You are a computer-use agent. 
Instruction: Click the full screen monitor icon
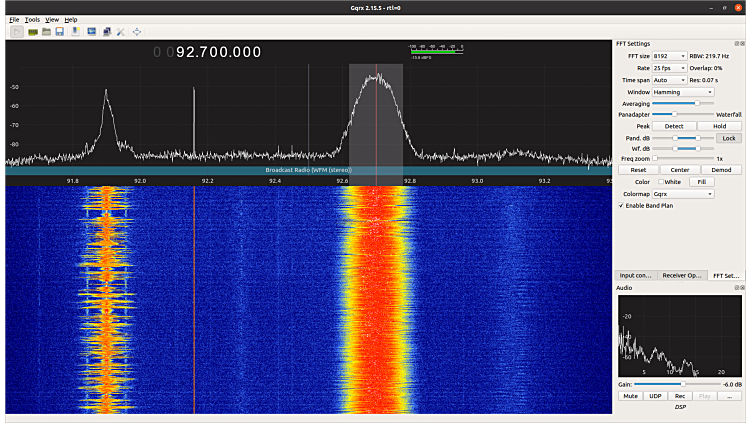(x=92, y=31)
